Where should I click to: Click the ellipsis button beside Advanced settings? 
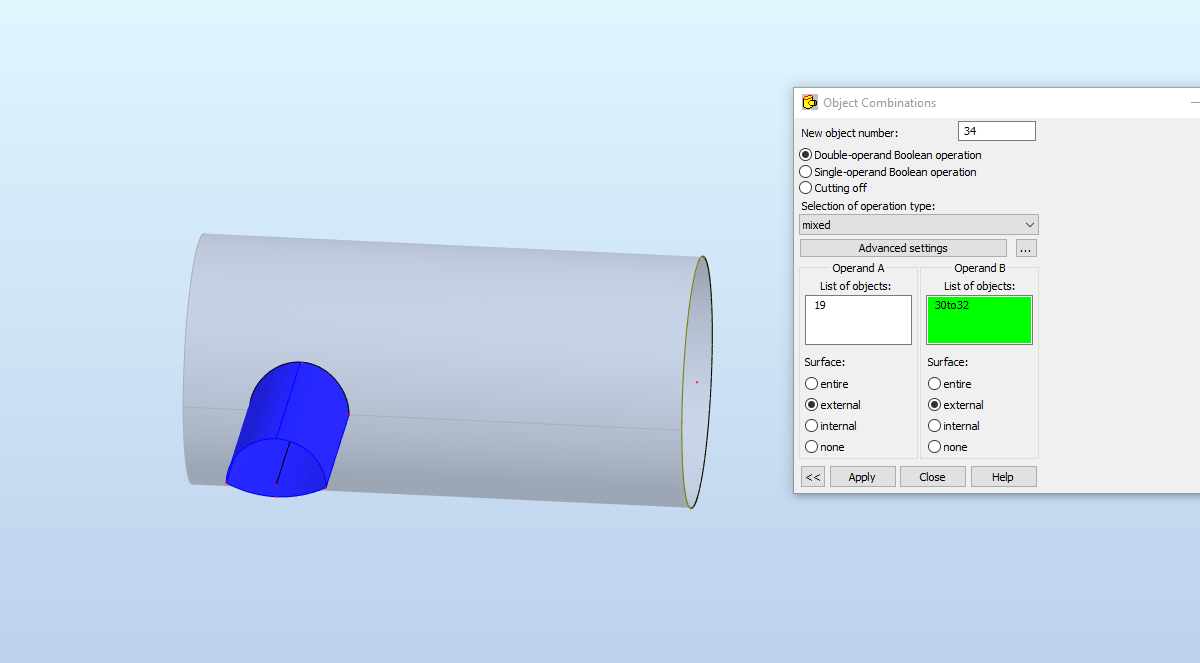[1026, 248]
